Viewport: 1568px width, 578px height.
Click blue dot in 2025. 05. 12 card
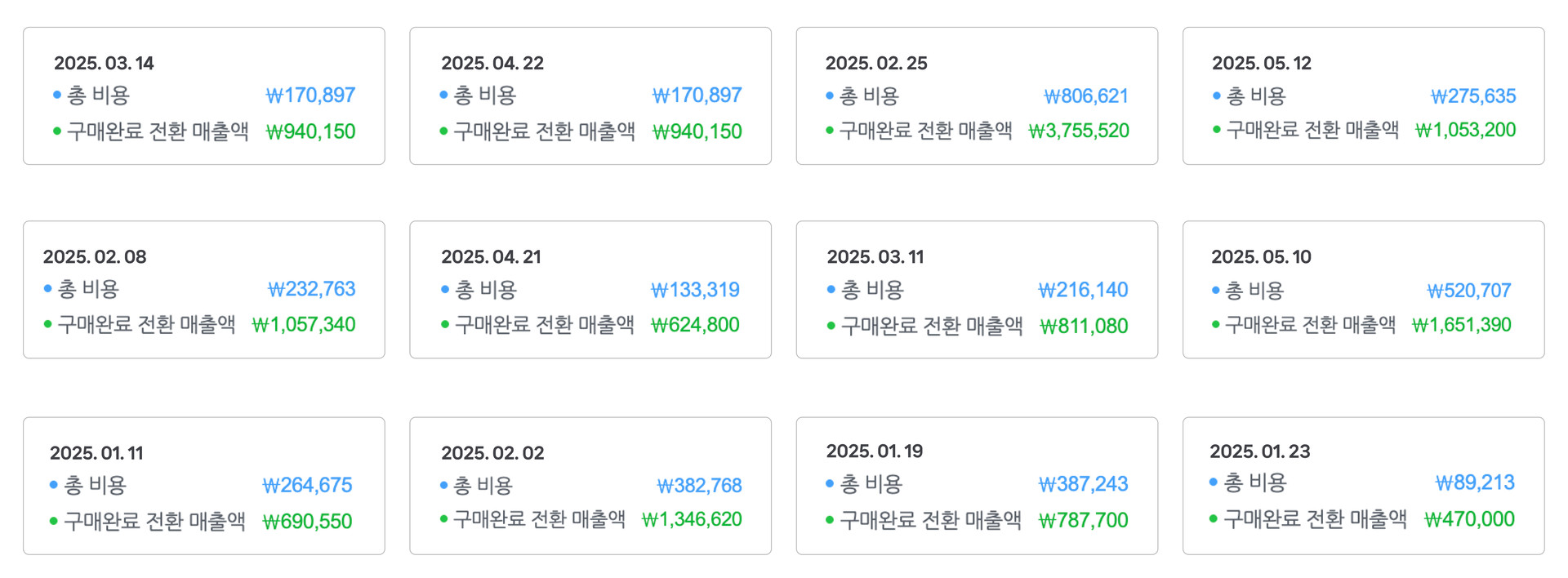tap(1216, 96)
